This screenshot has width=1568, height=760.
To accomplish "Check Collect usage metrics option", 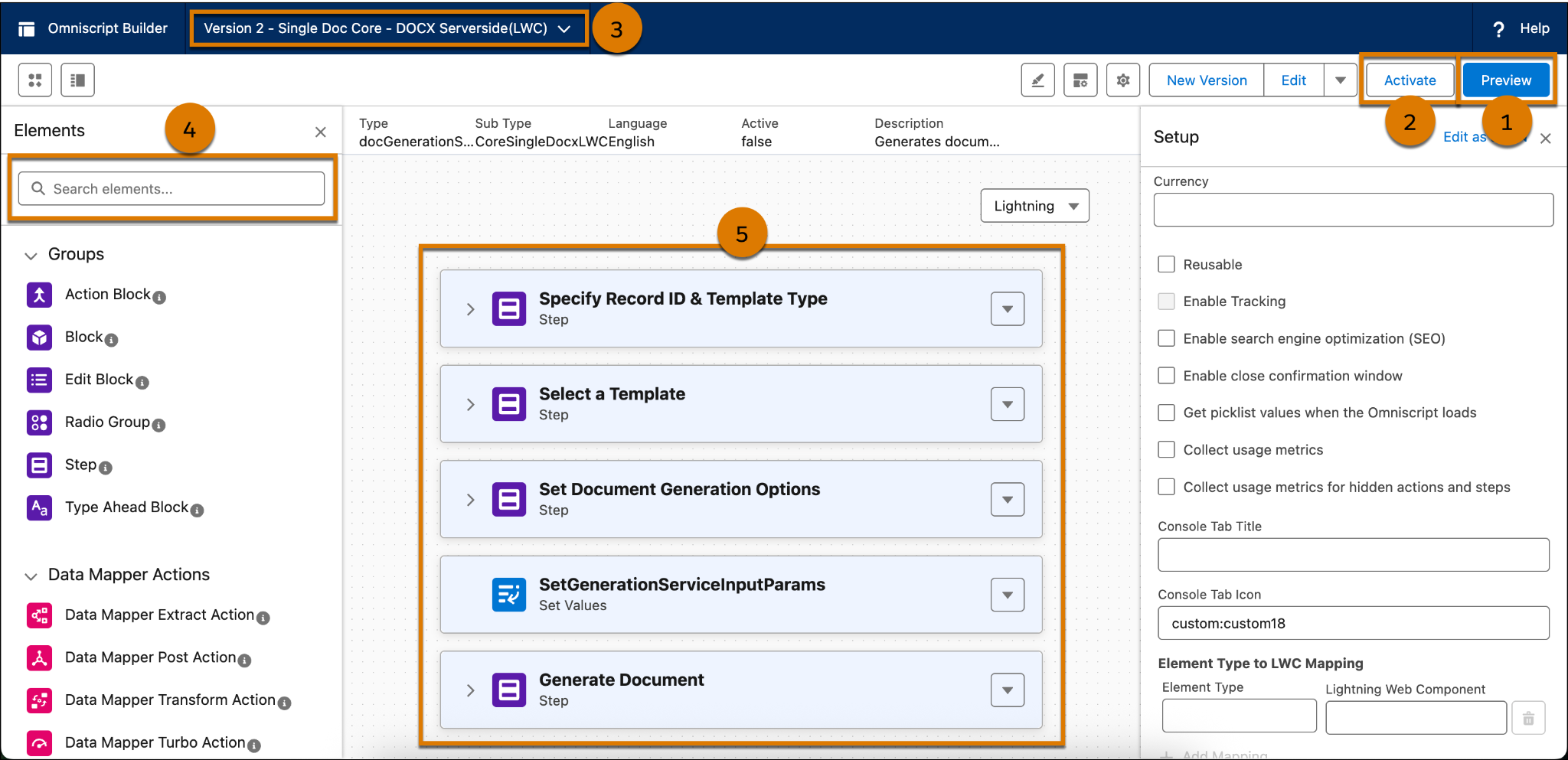I will 1166,449.
